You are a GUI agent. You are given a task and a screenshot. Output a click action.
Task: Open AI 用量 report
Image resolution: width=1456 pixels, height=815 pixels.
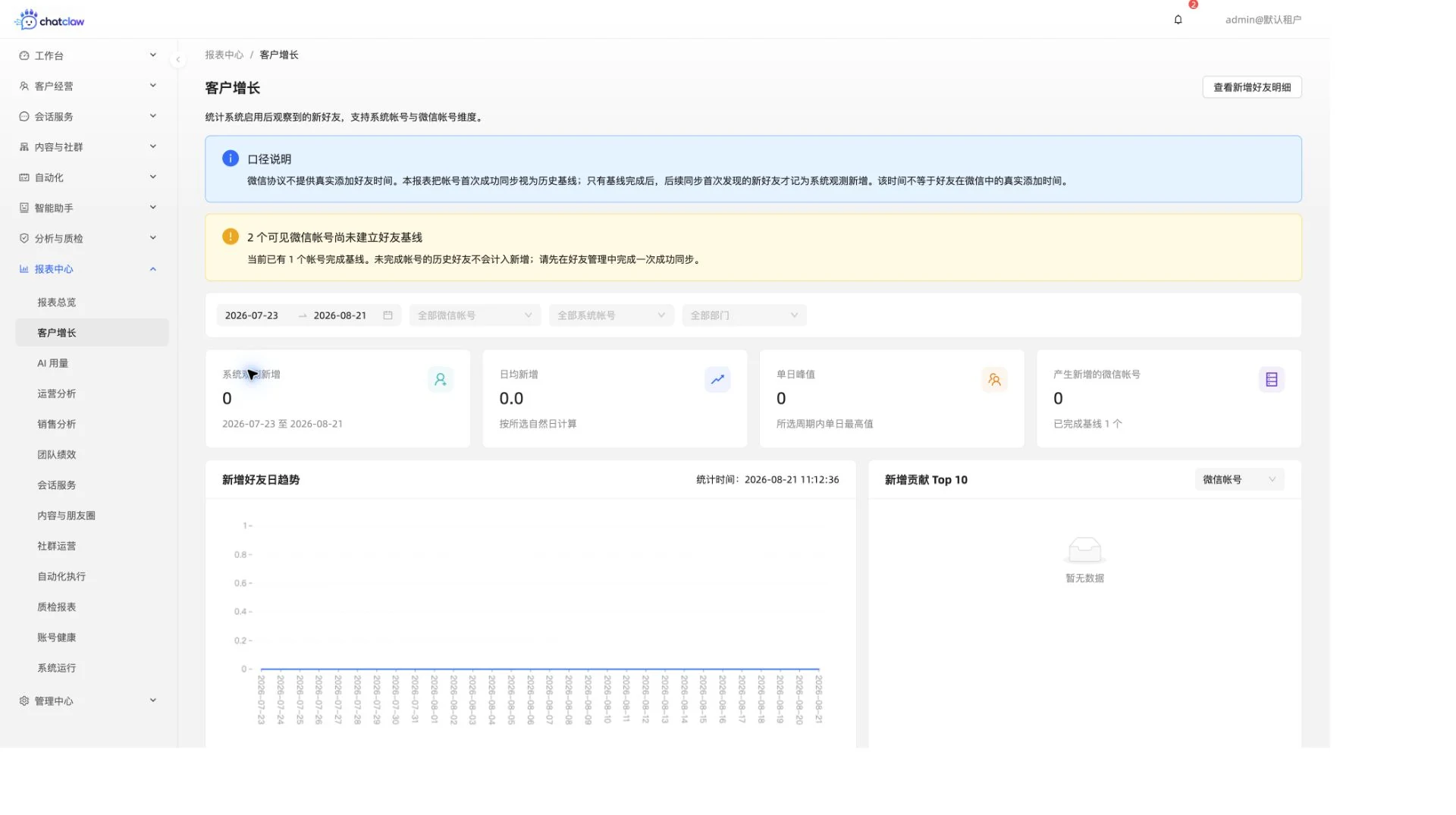coord(92,363)
